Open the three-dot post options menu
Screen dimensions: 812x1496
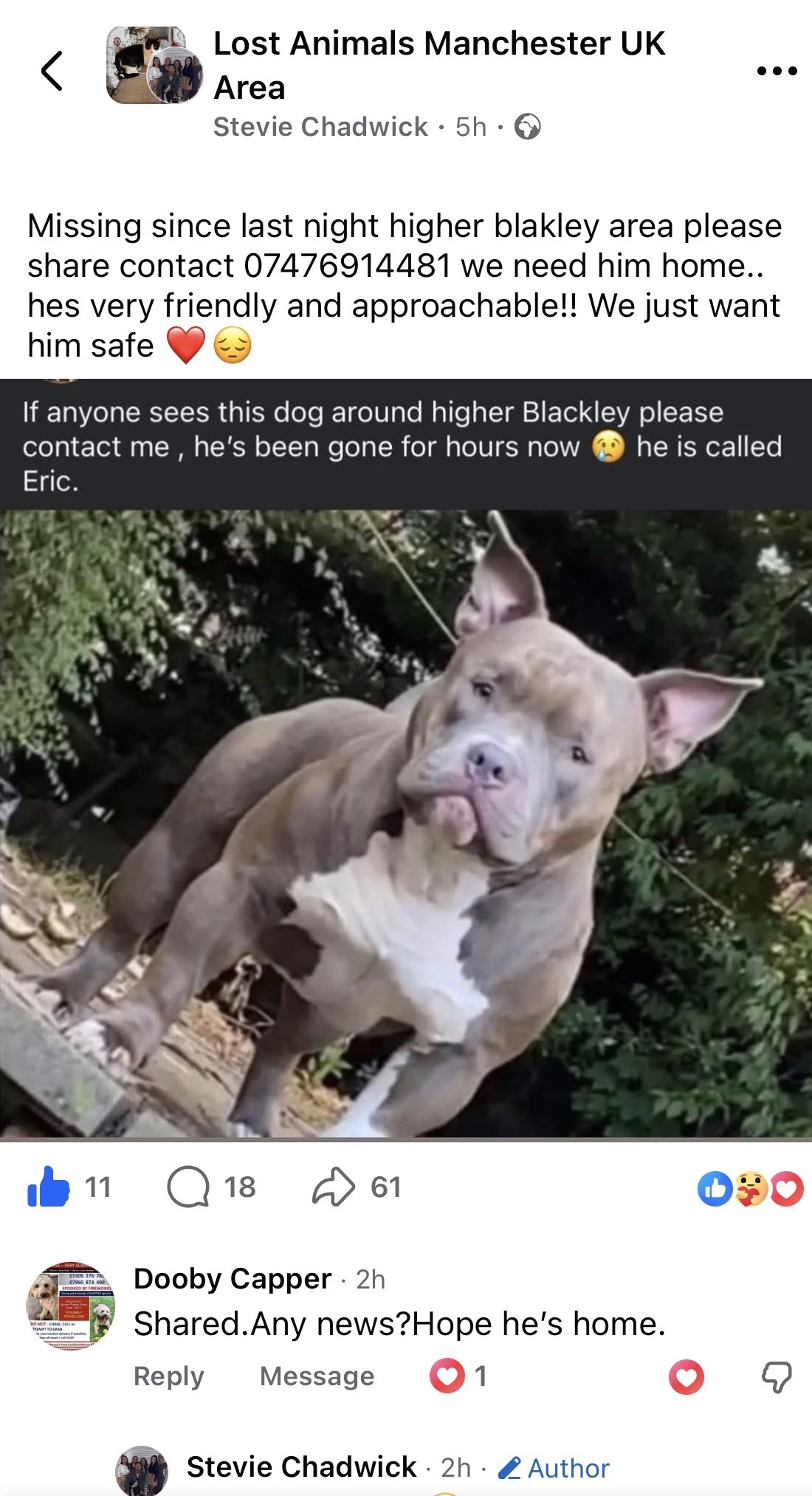777,71
